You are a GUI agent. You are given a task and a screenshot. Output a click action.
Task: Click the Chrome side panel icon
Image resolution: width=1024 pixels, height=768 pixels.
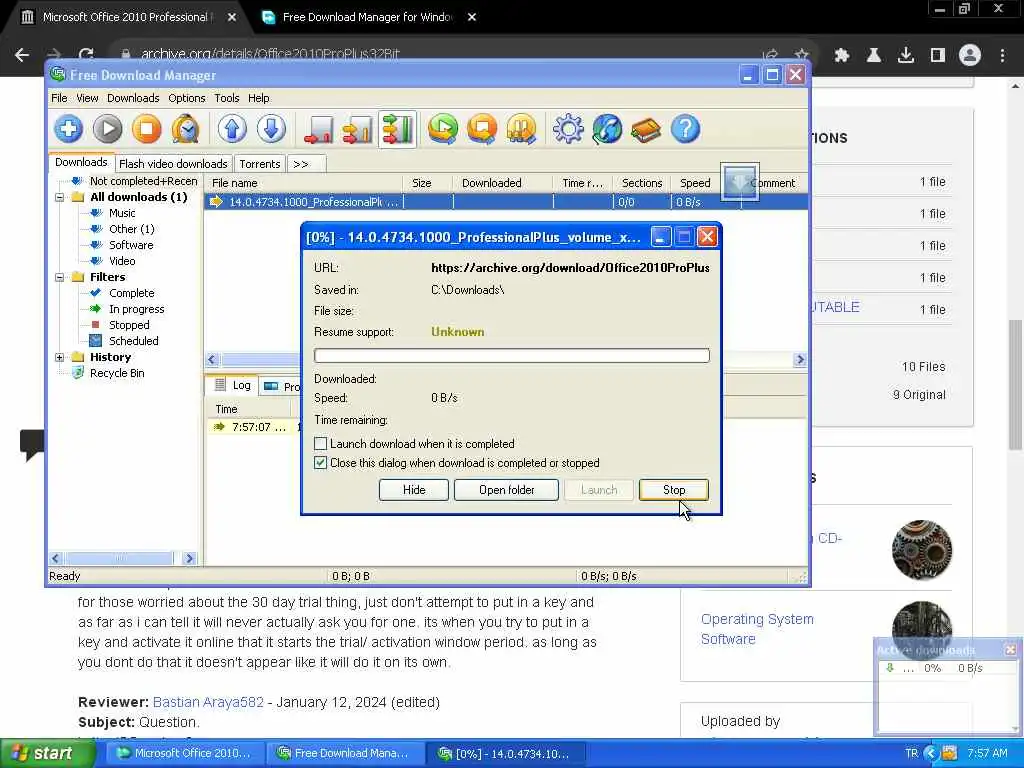point(938,55)
